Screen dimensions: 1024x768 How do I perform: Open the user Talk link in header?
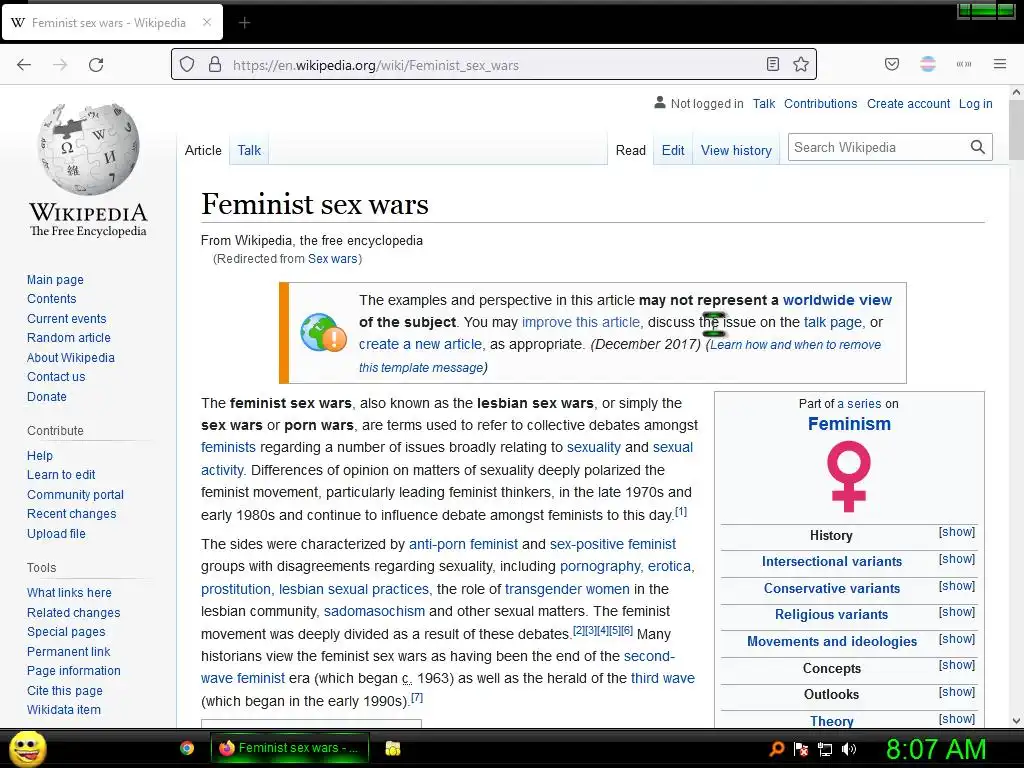pos(763,103)
